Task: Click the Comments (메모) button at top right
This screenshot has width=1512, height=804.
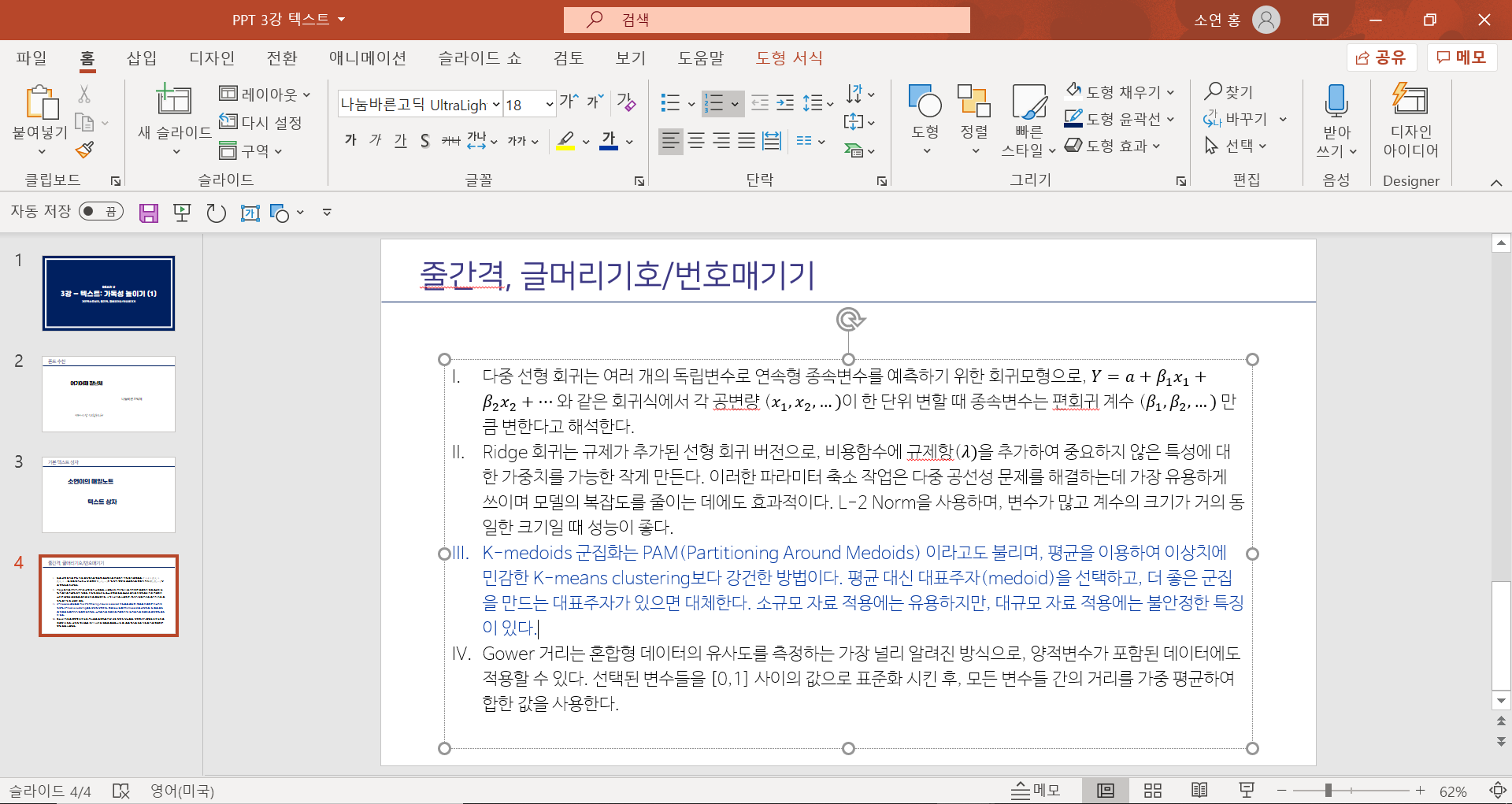Action: (1462, 57)
